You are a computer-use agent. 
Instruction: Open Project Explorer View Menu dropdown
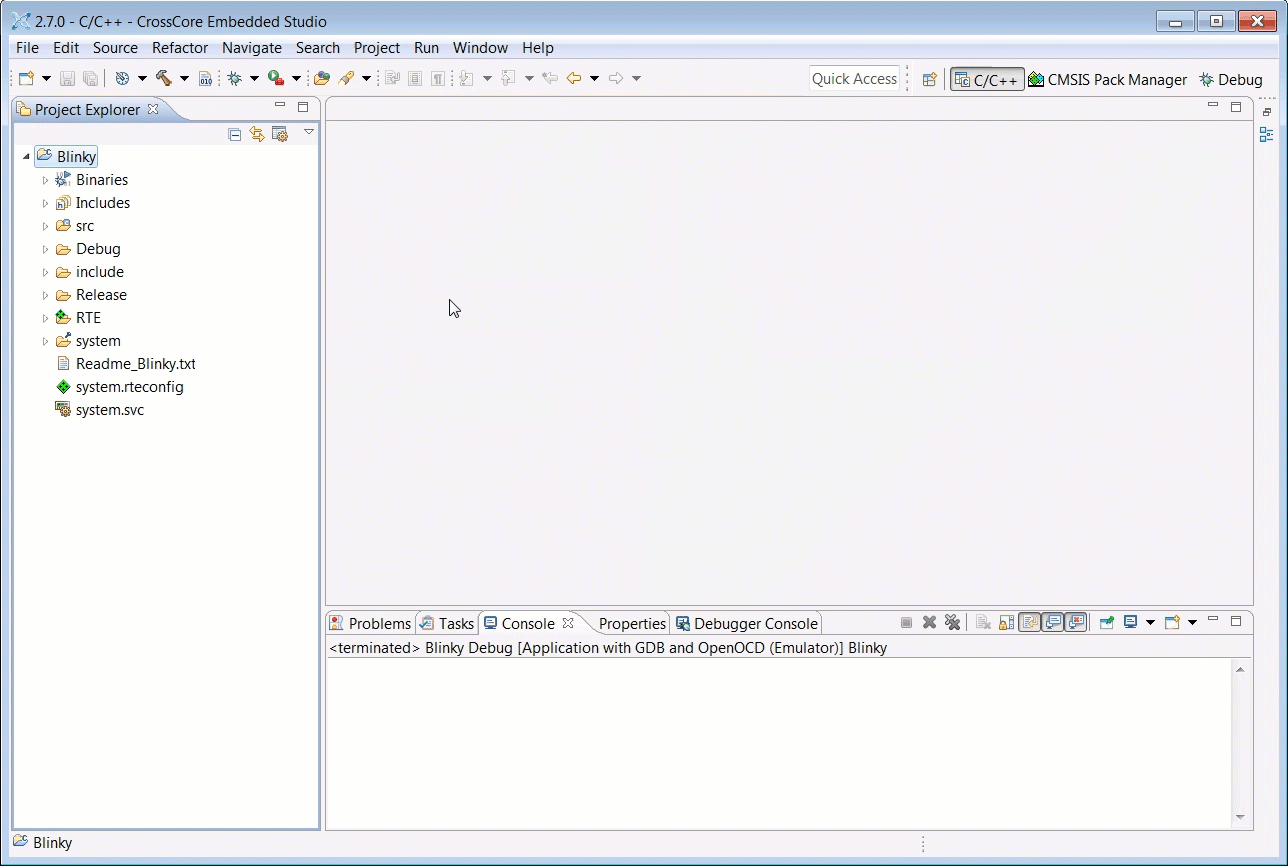[x=309, y=132]
